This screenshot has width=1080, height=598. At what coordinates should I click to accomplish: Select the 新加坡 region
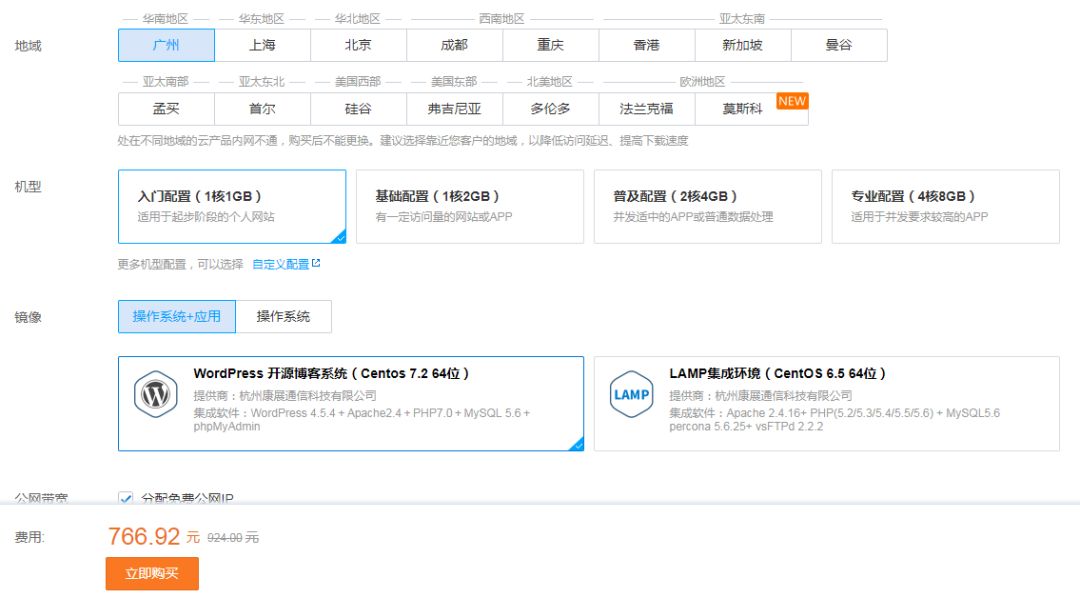point(740,44)
